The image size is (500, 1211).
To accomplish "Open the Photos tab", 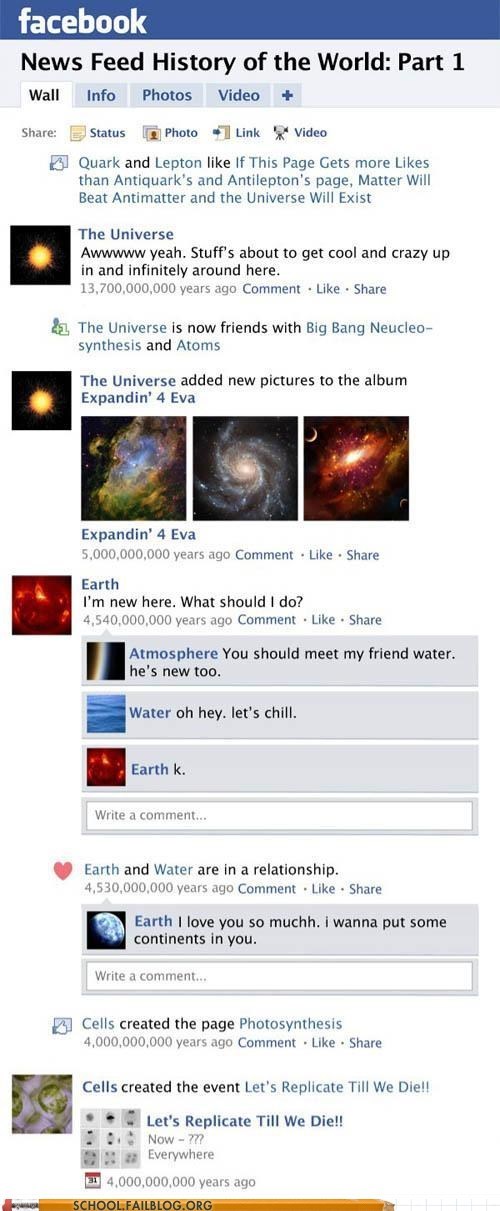I will coord(167,96).
